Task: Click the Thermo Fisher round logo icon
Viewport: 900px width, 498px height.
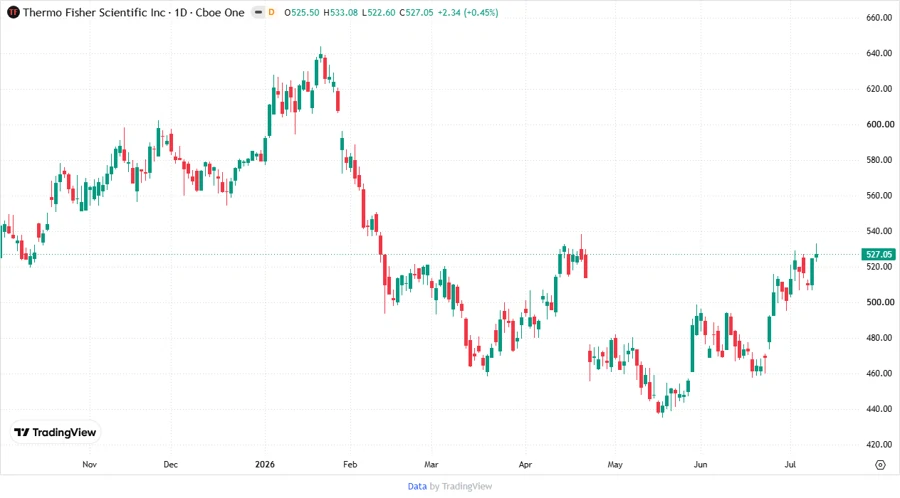Action: click(x=13, y=12)
